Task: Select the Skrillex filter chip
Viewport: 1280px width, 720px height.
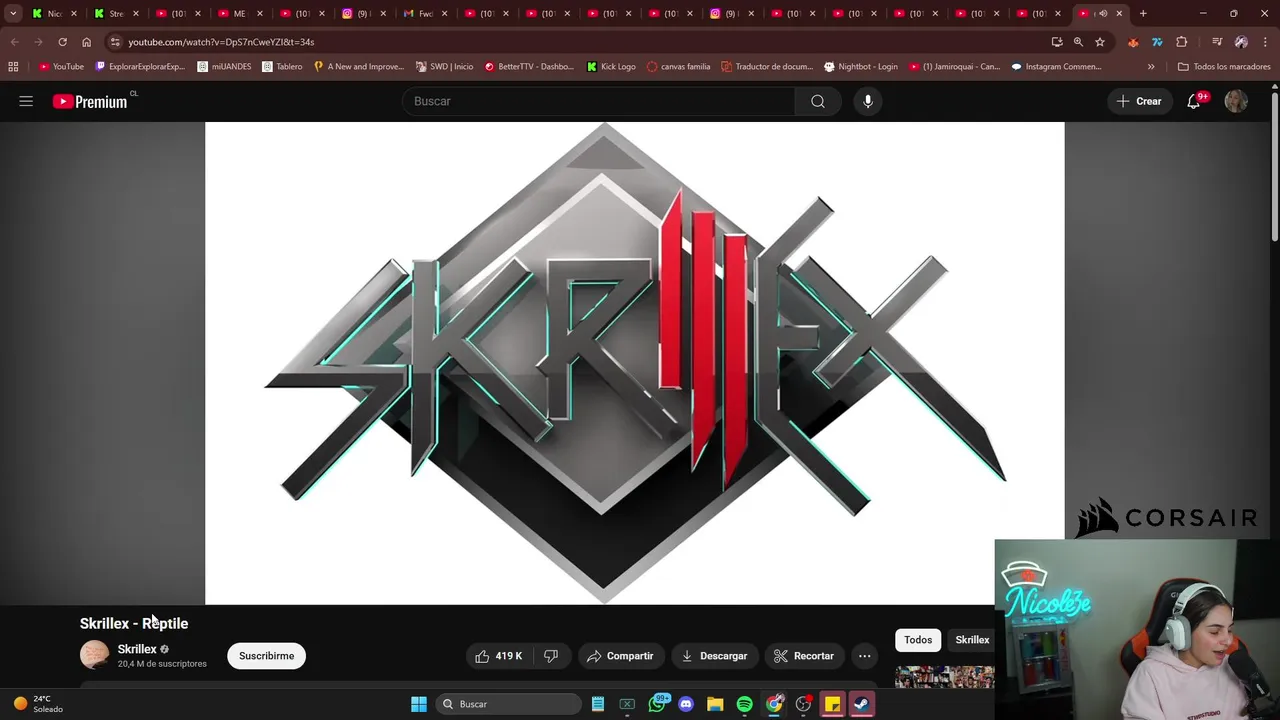Action: click(971, 640)
